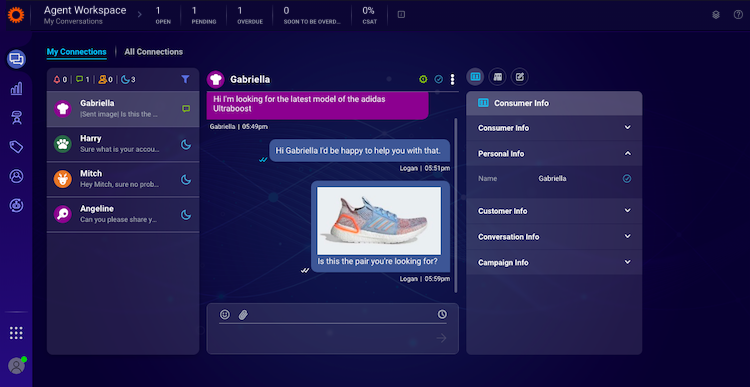This screenshot has width=750, height=387.
Task: Open Harry's conversation in the list
Action: click(123, 144)
